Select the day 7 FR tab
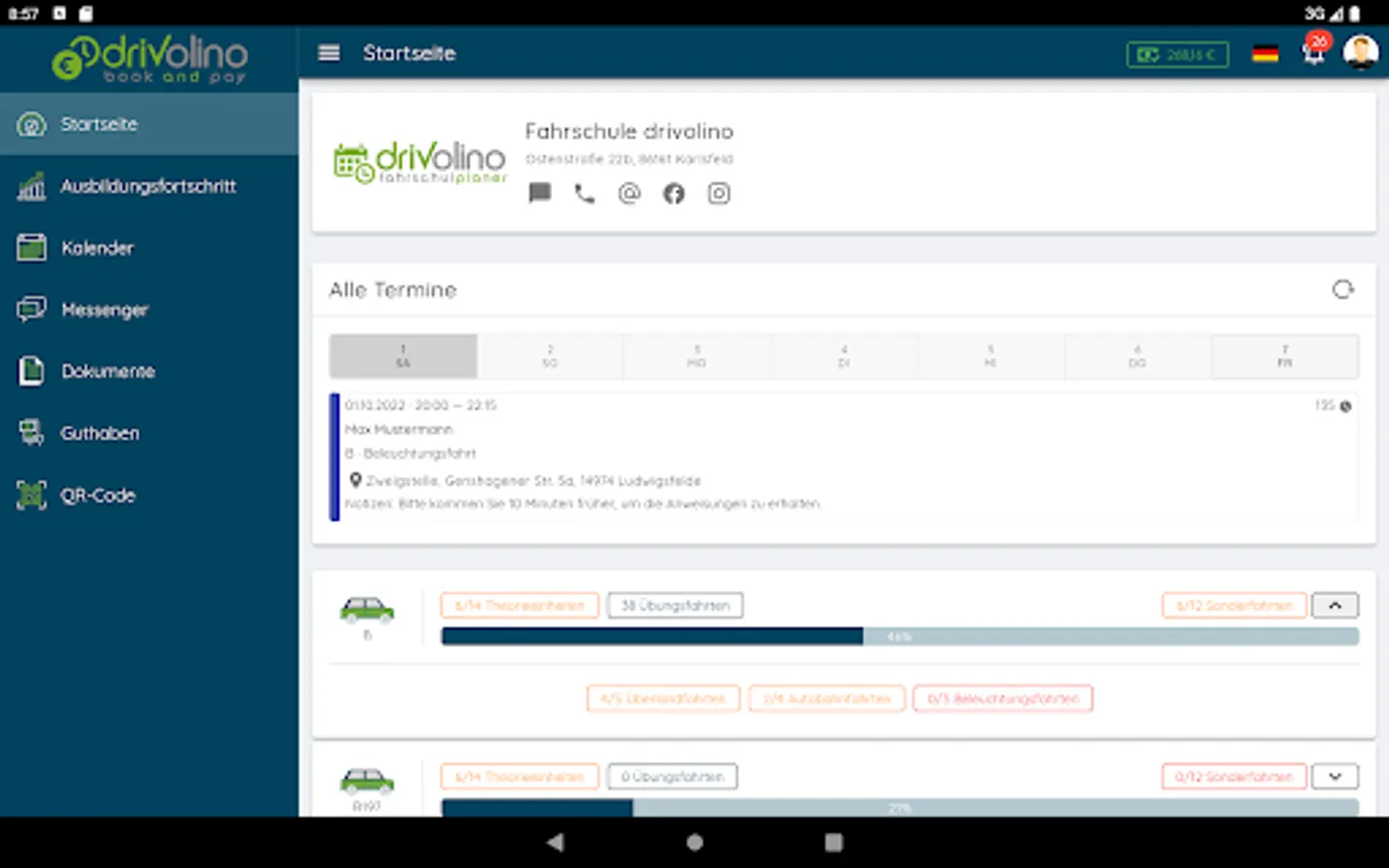 coord(1285,356)
